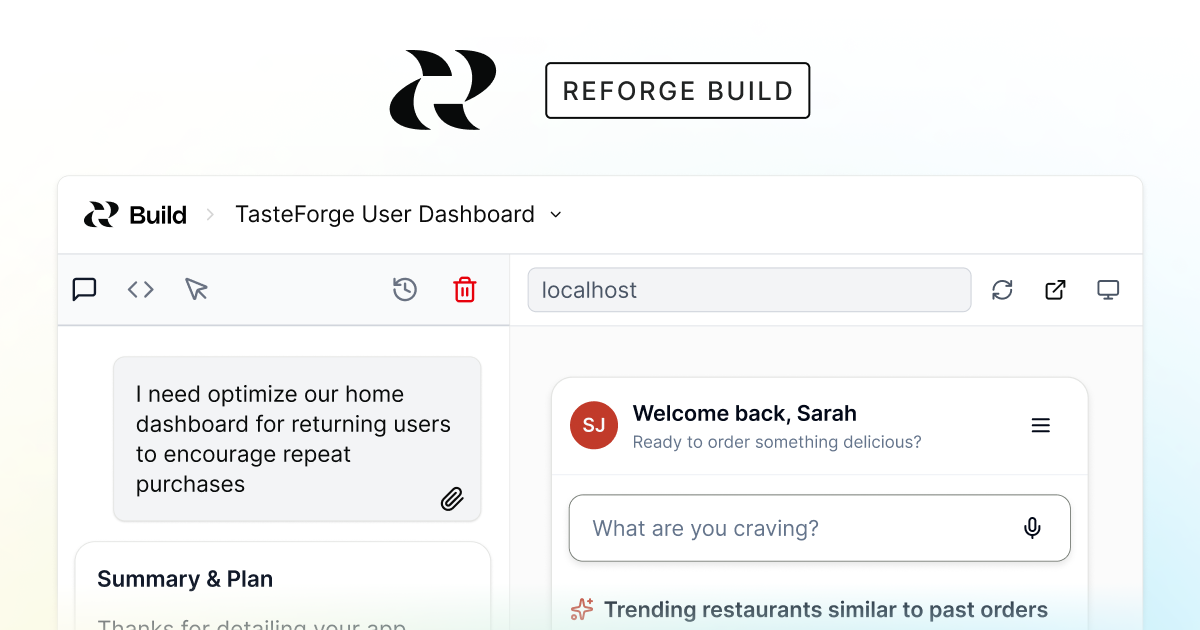Select the element inspector cursor tool
This screenshot has width=1200, height=630.
(x=196, y=289)
